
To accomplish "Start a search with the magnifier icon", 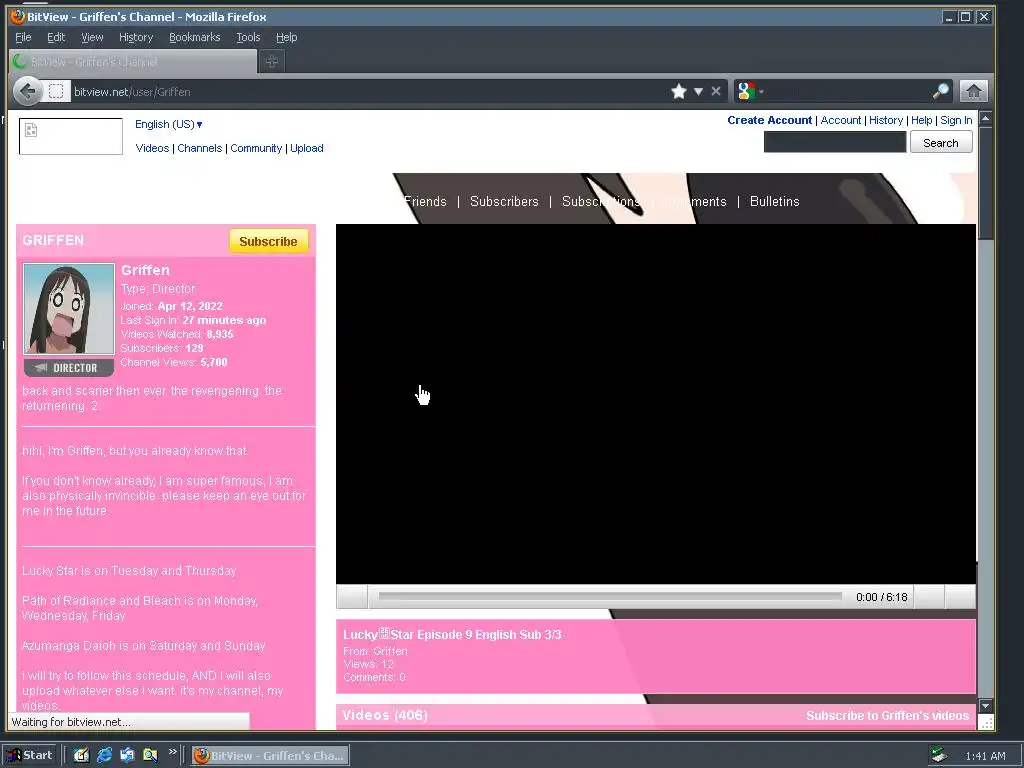I will 940,91.
